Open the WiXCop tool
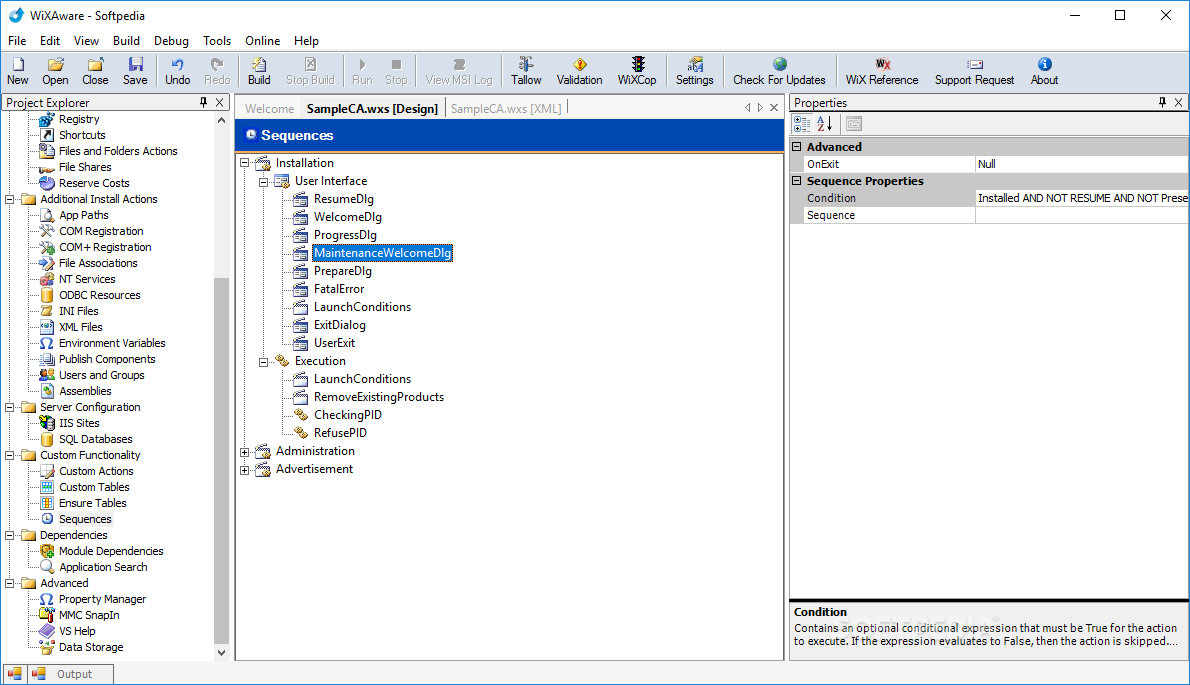Image resolution: width=1190 pixels, height=685 pixels. [x=637, y=71]
